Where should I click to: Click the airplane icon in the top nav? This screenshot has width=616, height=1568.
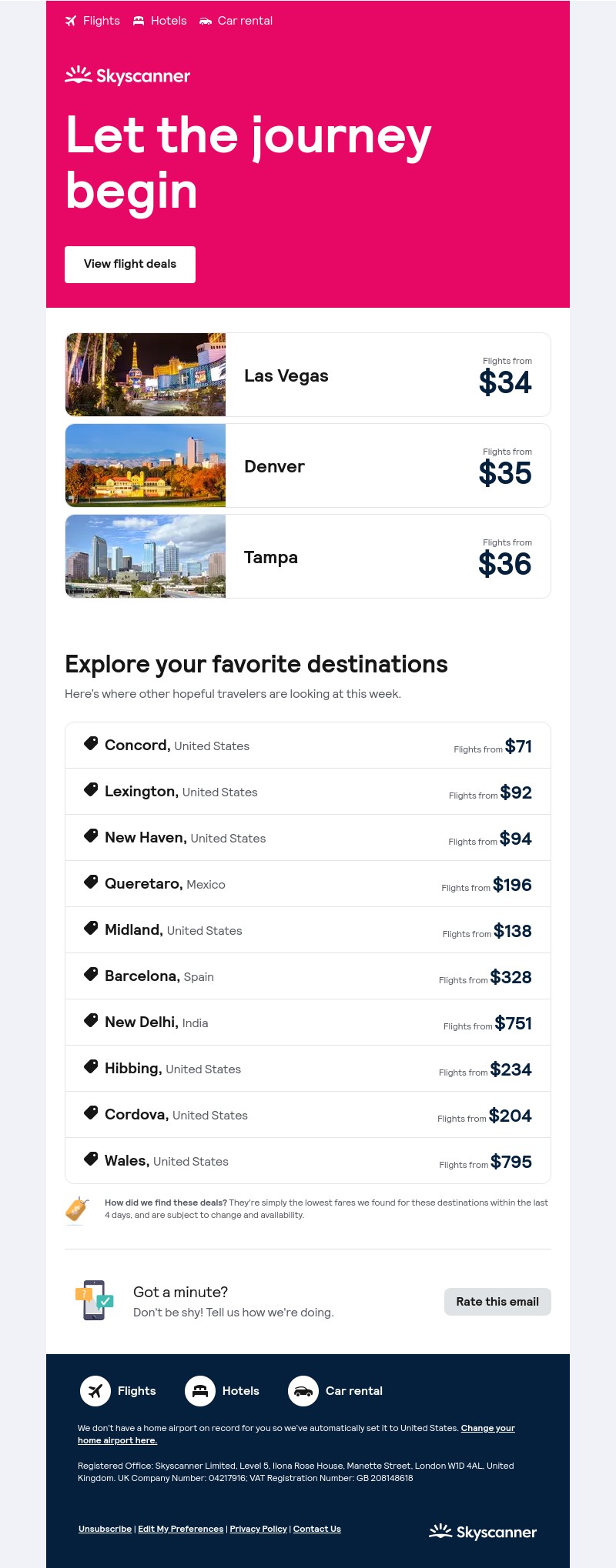71,21
